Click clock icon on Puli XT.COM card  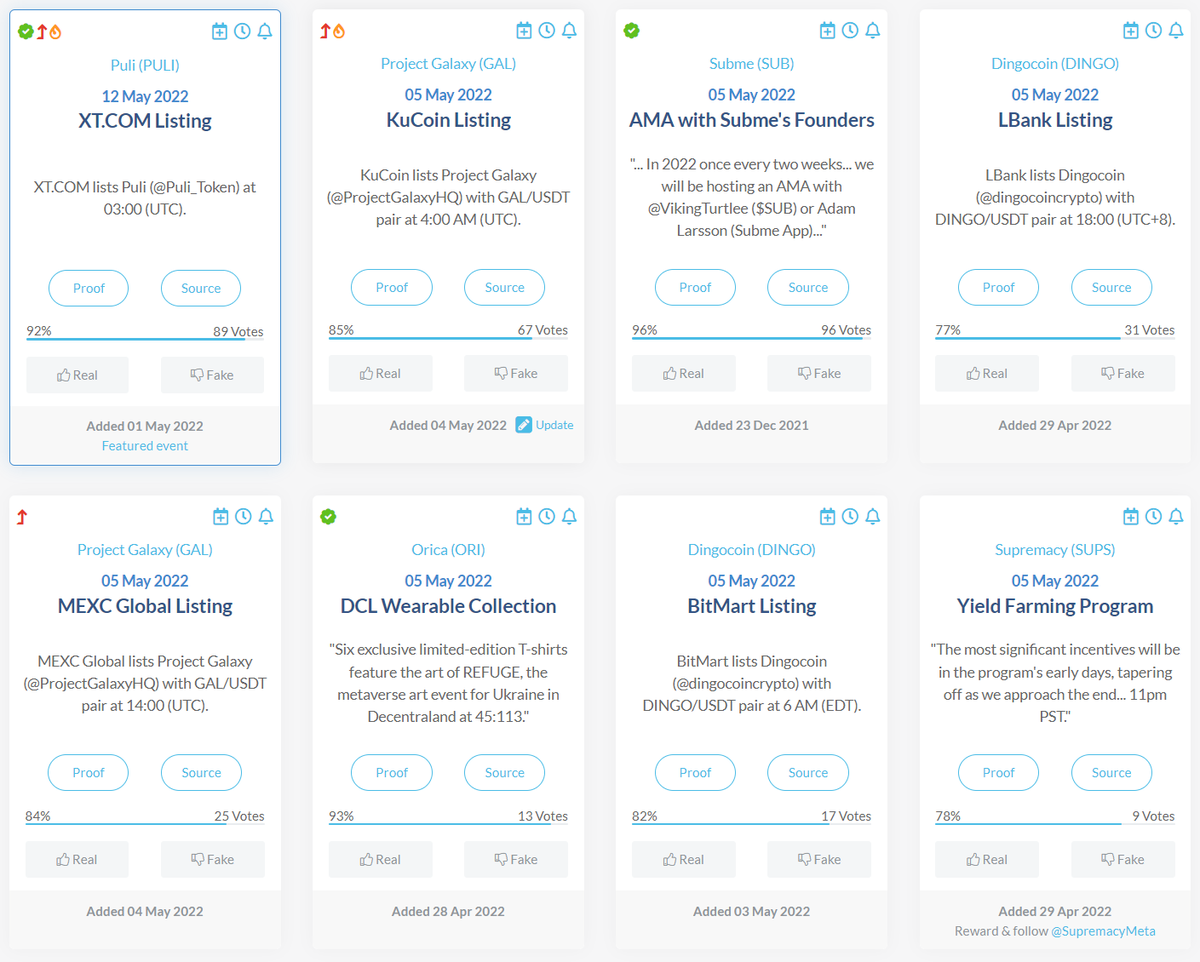tap(242, 32)
